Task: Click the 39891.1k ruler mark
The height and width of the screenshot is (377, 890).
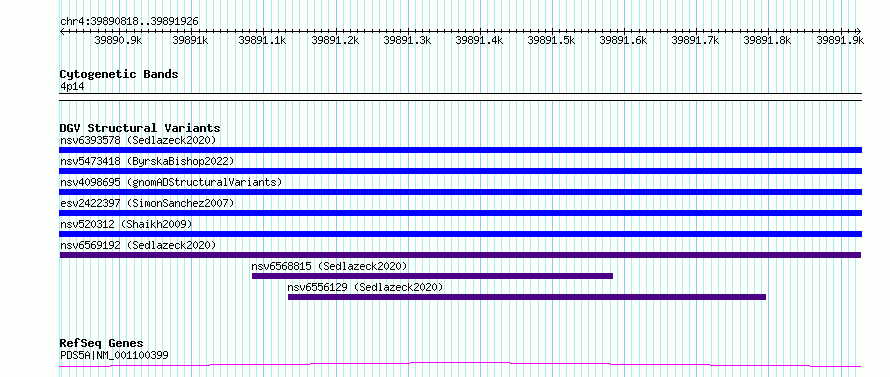Action: click(262, 40)
